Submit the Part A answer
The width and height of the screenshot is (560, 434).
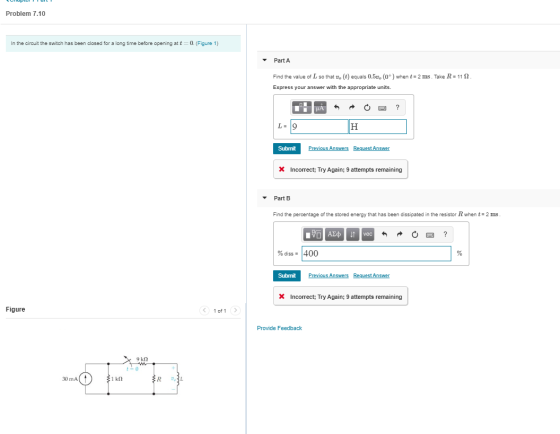point(287,148)
